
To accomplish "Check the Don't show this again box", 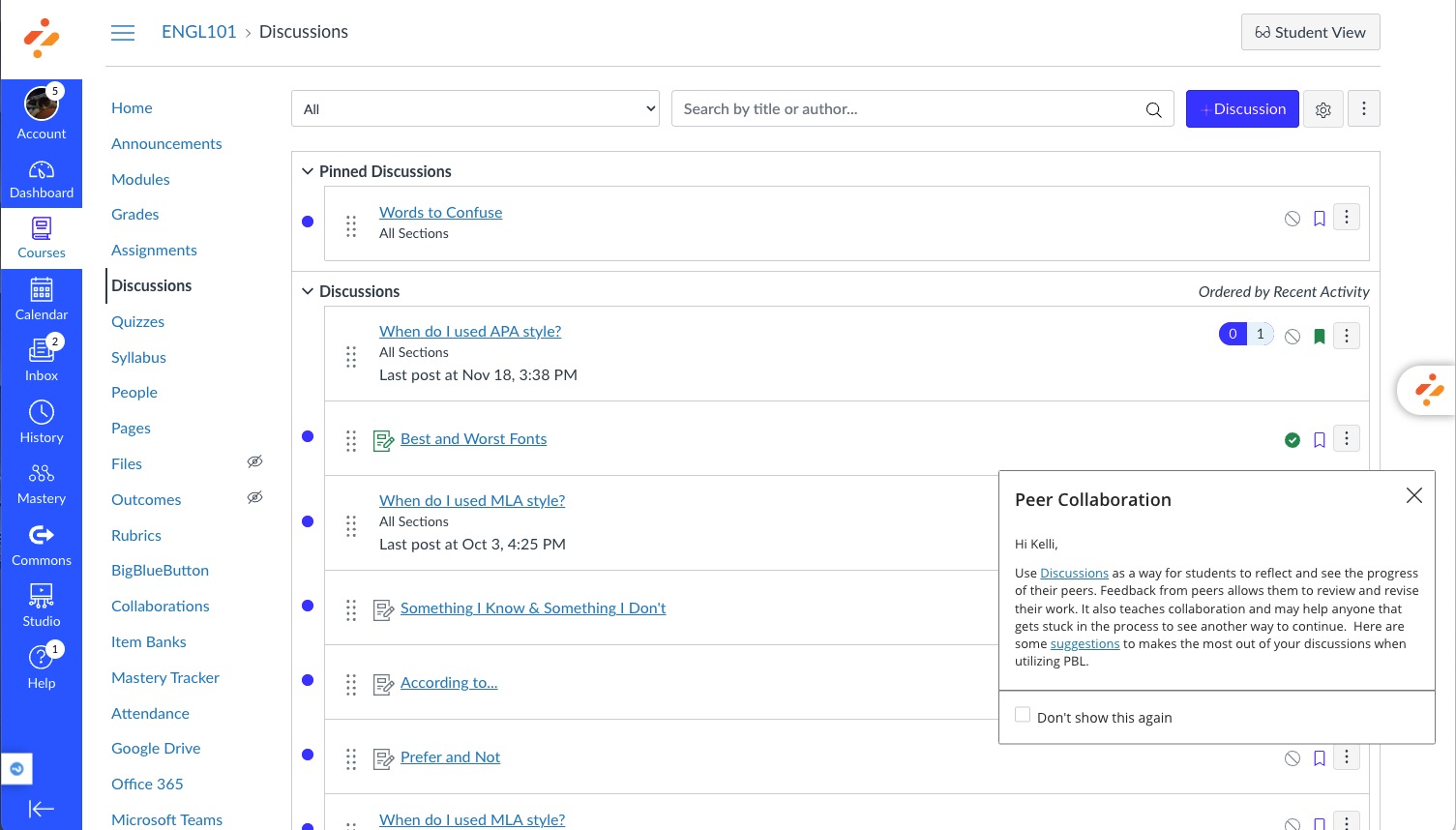I will point(1023,715).
